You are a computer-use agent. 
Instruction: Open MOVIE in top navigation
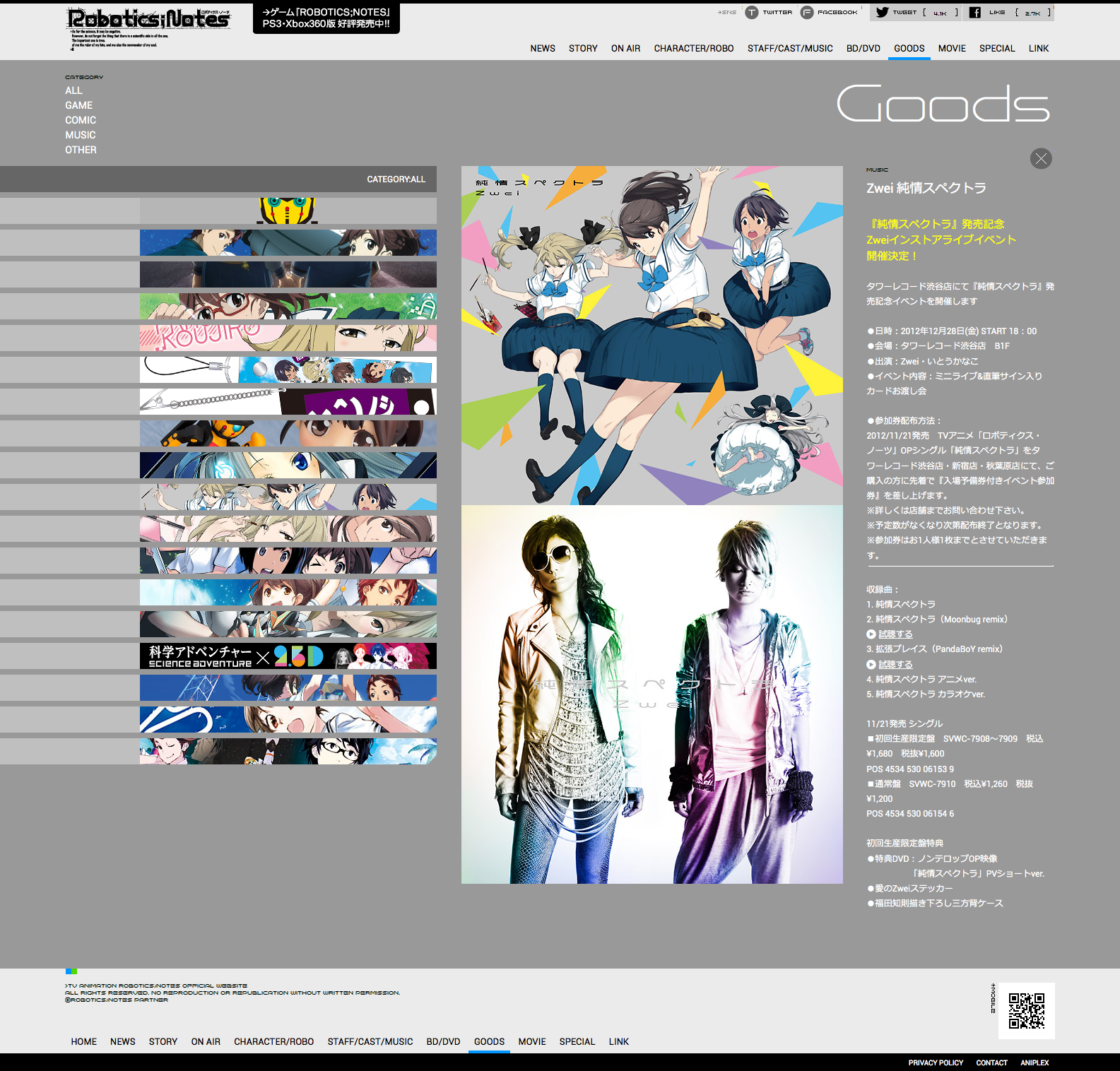(952, 49)
